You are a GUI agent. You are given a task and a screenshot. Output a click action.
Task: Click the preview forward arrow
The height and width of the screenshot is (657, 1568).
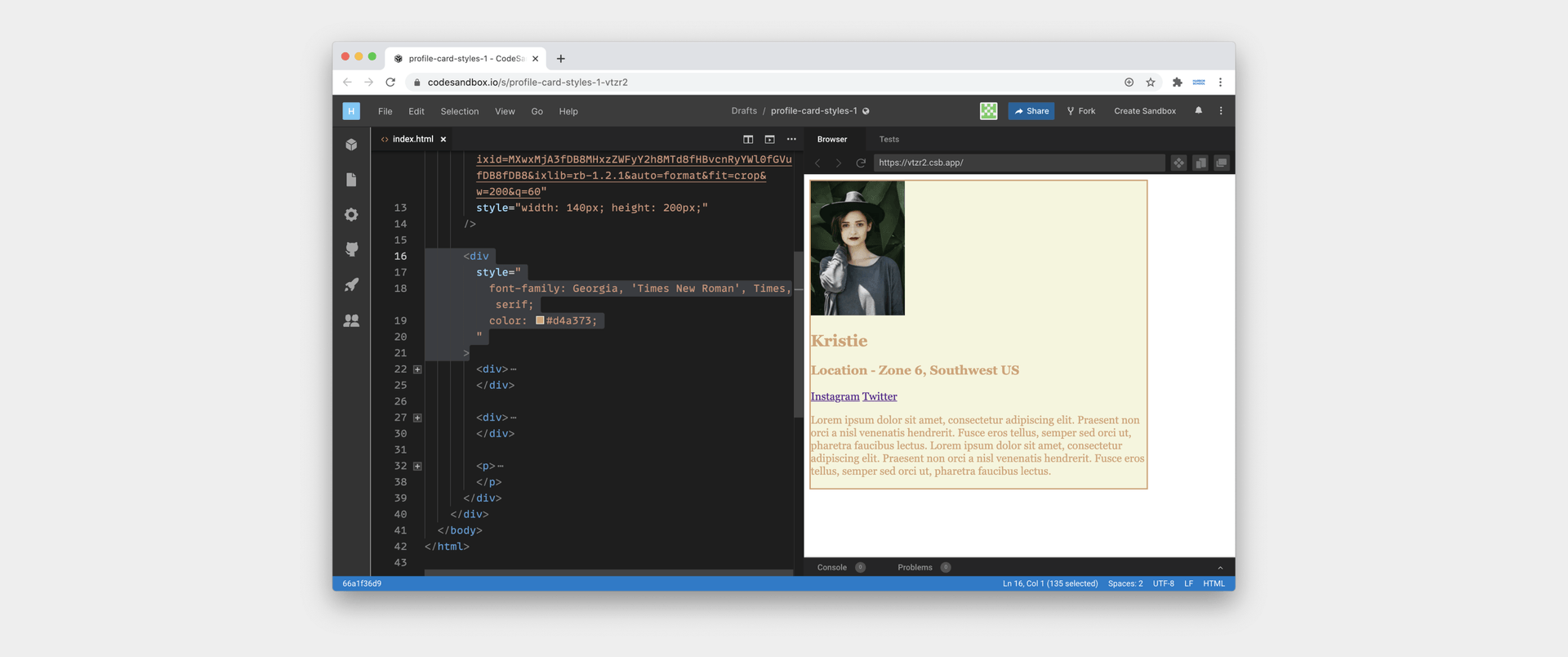[838, 163]
